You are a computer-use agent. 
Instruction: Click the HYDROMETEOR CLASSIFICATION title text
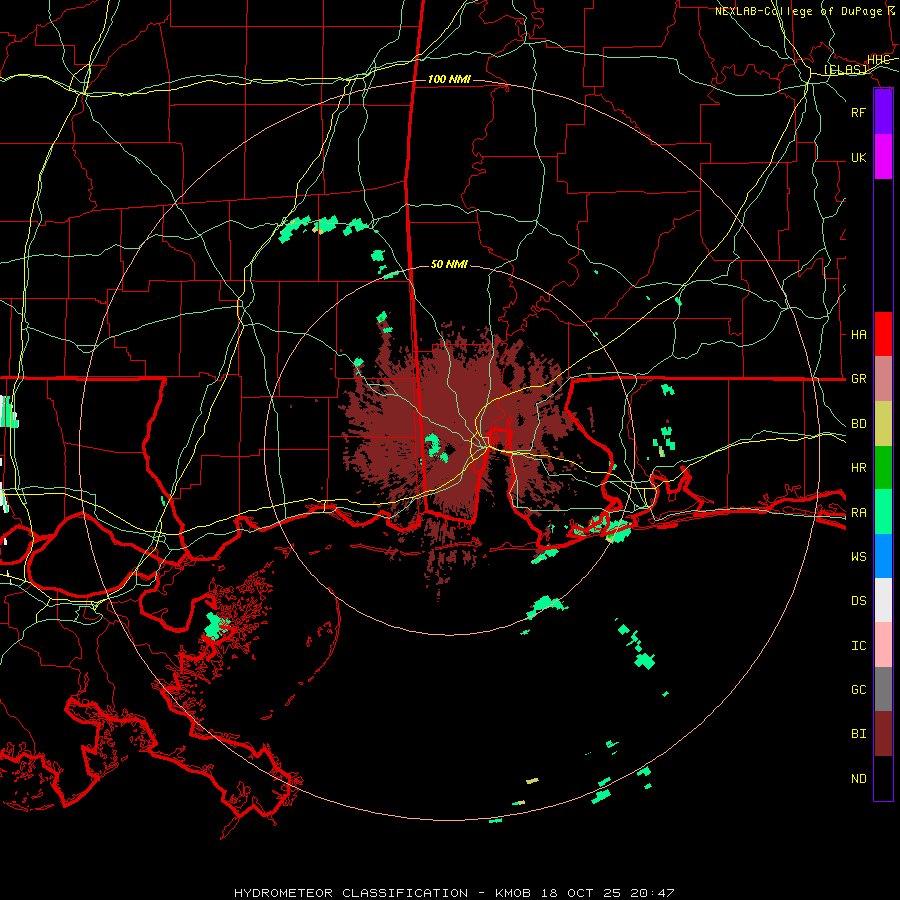tap(350, 893)
